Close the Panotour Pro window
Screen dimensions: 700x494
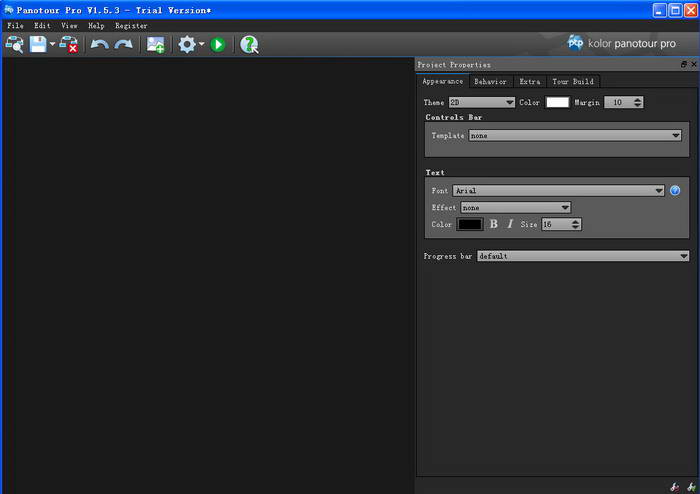click(x=691, y=10)
